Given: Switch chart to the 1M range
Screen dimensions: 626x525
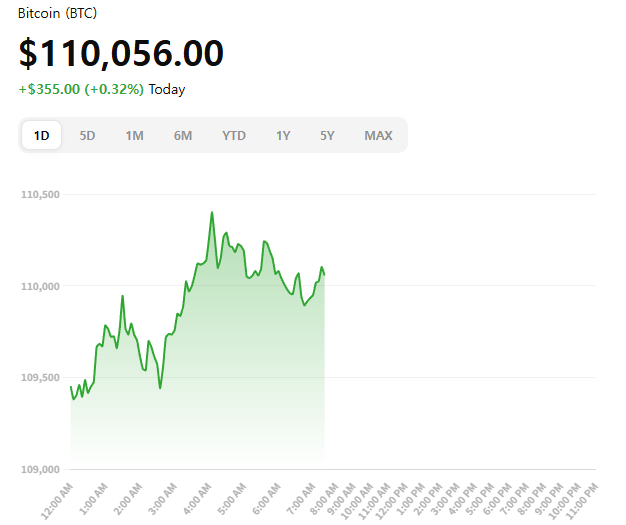Looking at the screenshot, I should point(134,136).
